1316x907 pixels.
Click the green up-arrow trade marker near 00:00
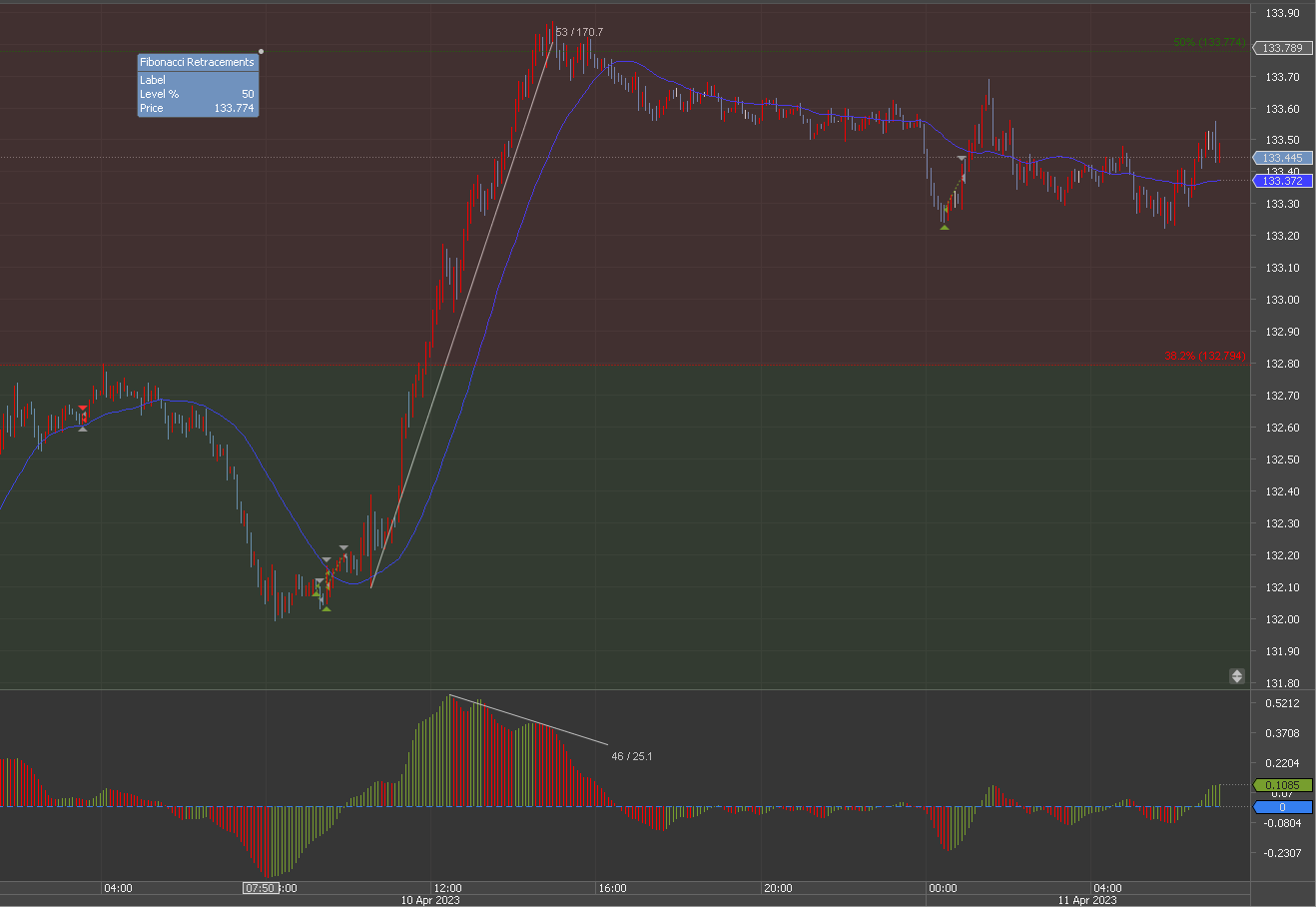[x=945, y=227]
